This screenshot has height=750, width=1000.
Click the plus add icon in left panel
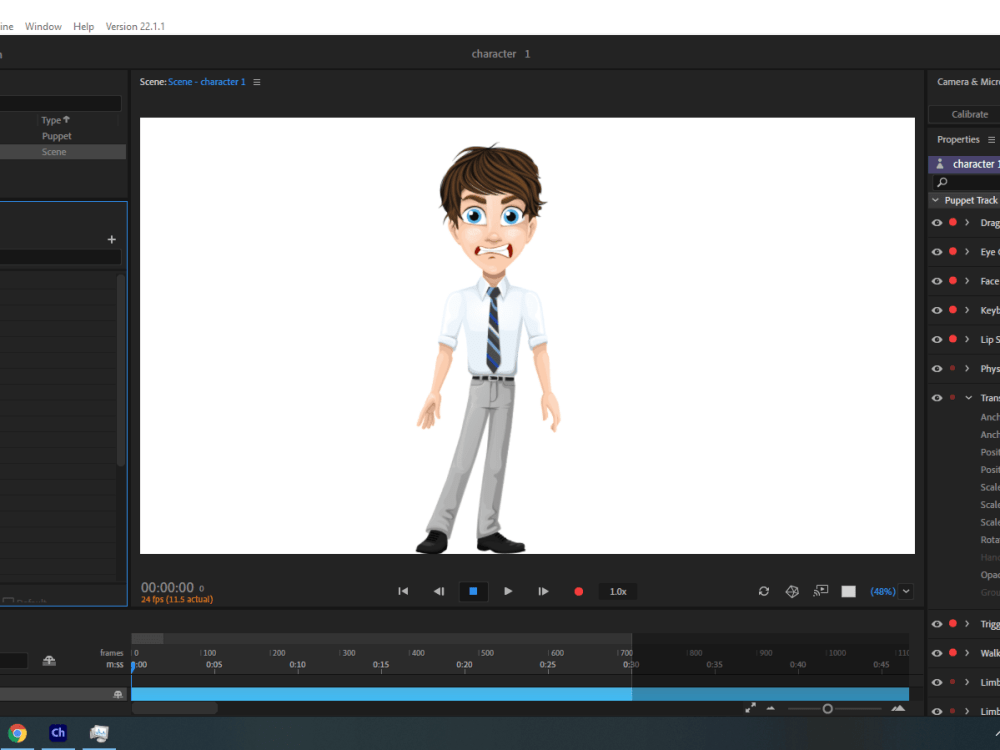click(x=112, y=239)
